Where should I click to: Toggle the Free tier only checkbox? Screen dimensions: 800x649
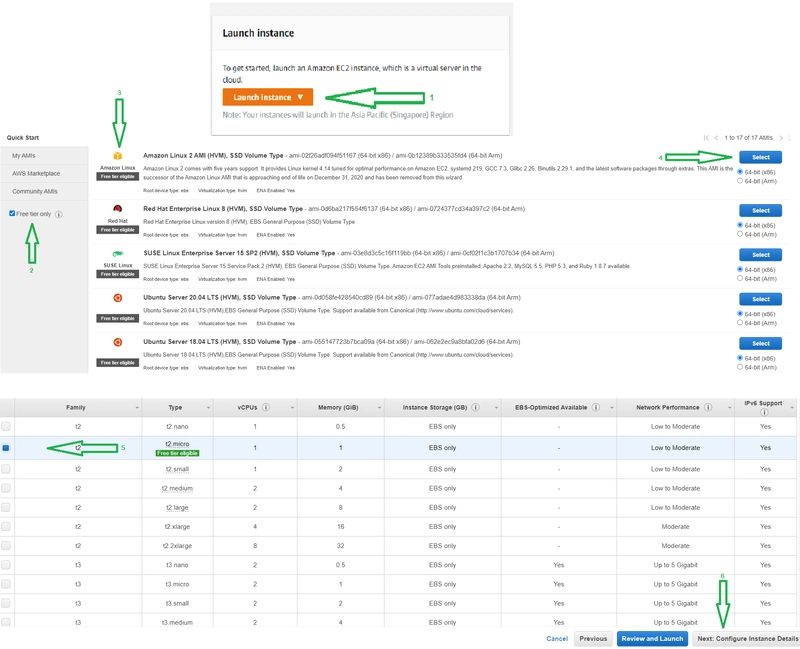[12, 213]
